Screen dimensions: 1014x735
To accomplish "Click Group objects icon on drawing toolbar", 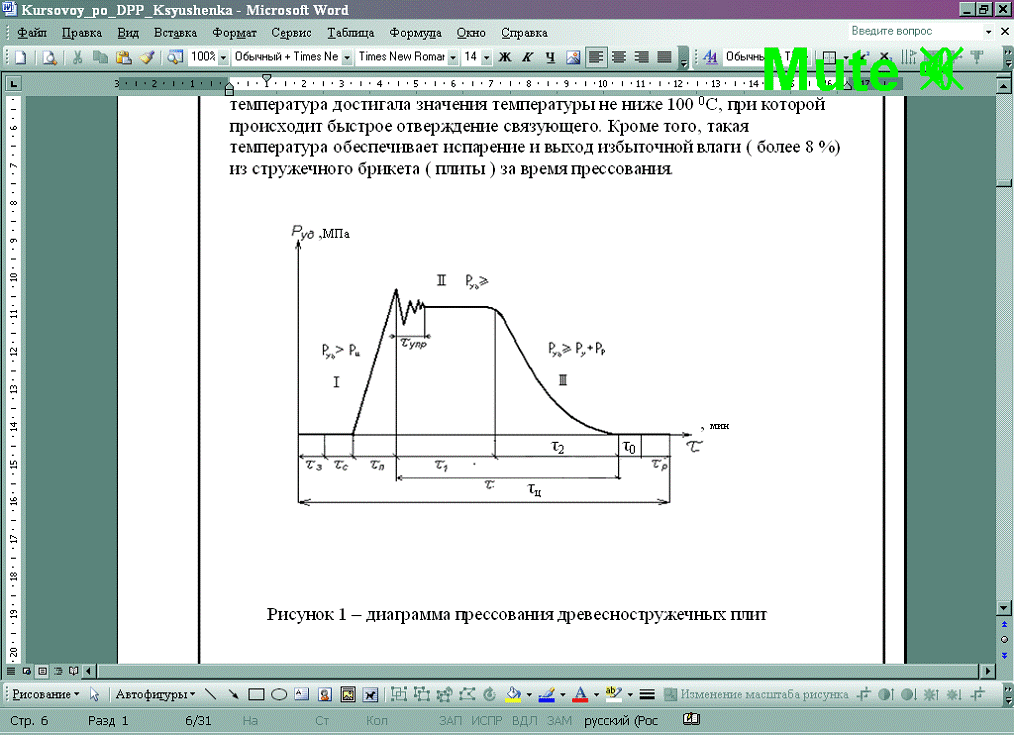I will (398, 694).
